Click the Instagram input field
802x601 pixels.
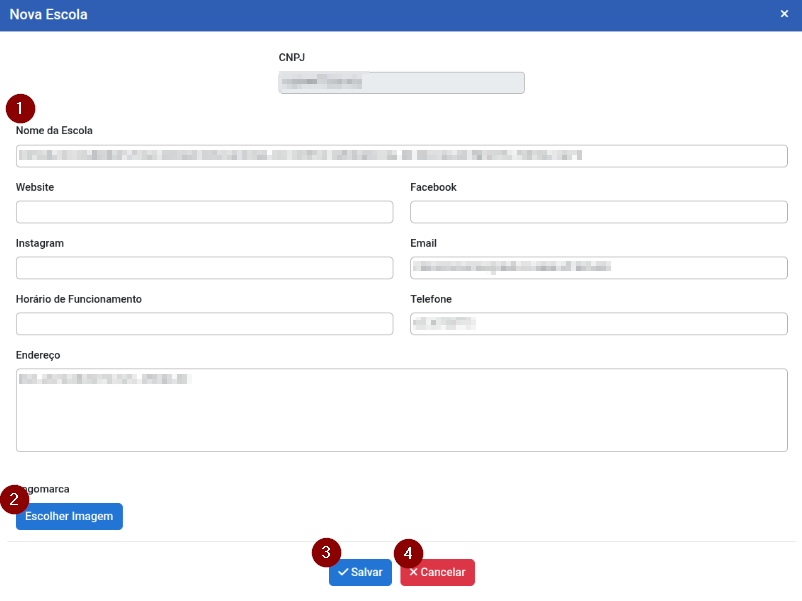click(x=204, y=268)
